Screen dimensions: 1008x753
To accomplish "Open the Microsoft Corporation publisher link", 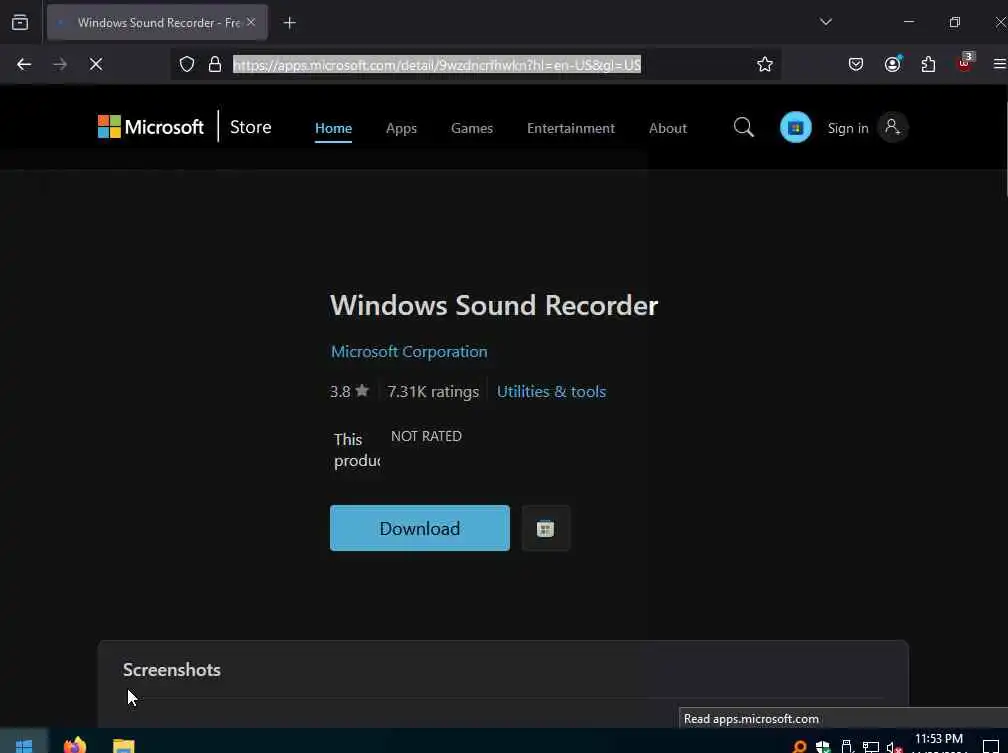I will (x=409, y=352).
